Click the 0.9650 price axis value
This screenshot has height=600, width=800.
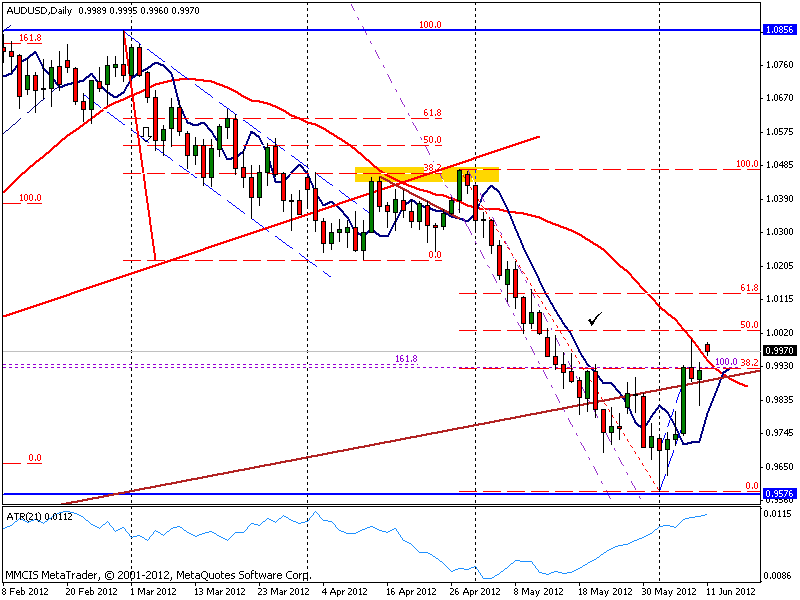point(780,466)
